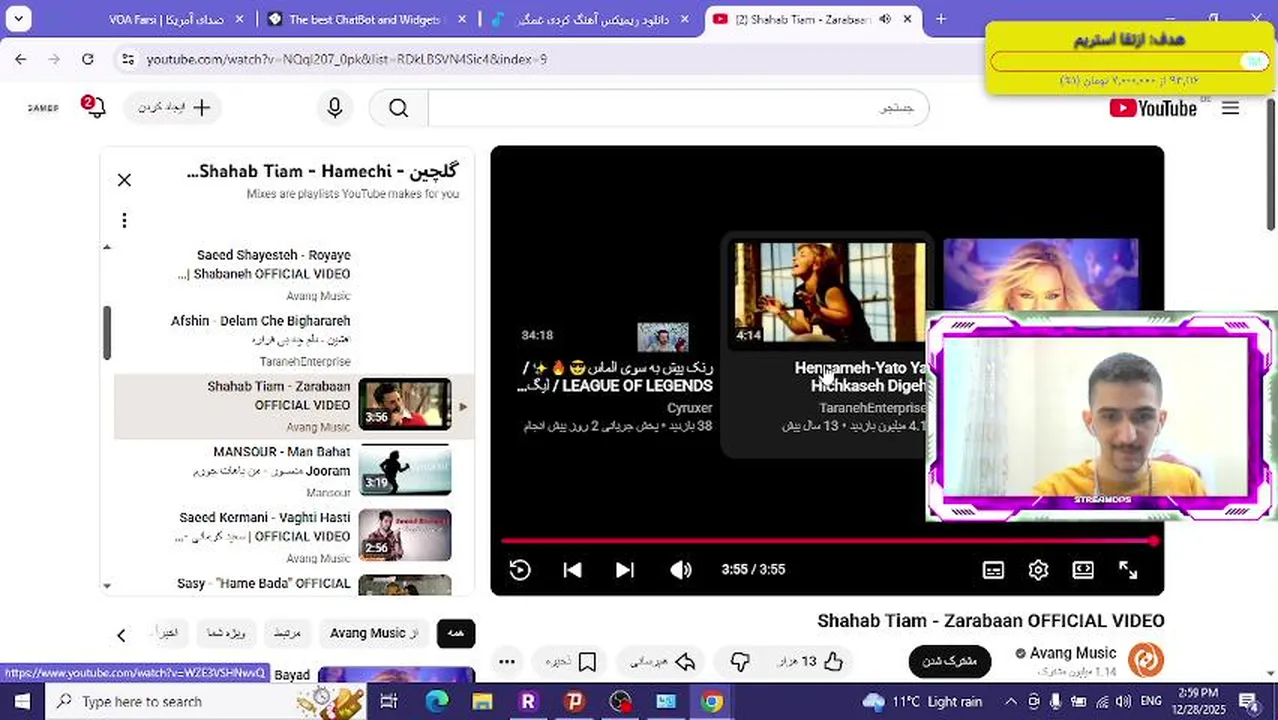The width and height of the screenshot is (1278, 720).
Task: Click the YouTube search input field
Action: pyautogui.click(x=678, y=108)
